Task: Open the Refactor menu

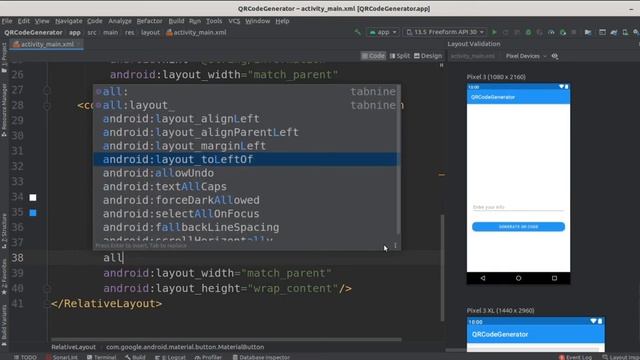Action: pyautogui.click(x=149, y=21)
